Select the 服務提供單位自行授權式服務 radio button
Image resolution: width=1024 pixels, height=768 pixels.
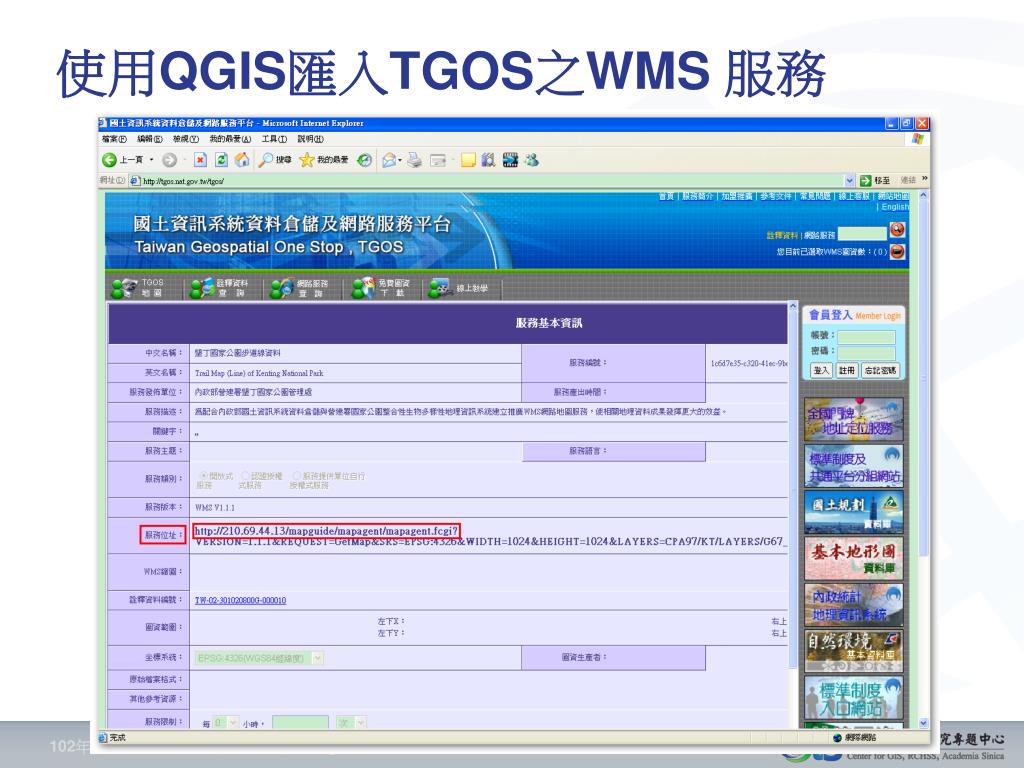click(297, 476)
